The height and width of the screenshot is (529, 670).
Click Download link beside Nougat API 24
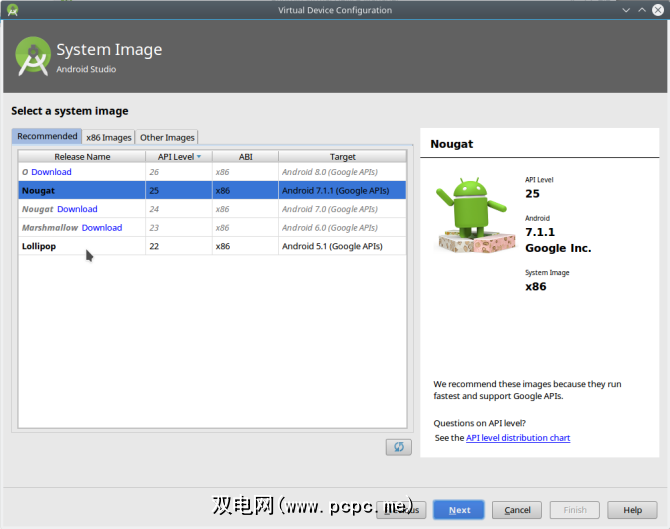point(77,209)
